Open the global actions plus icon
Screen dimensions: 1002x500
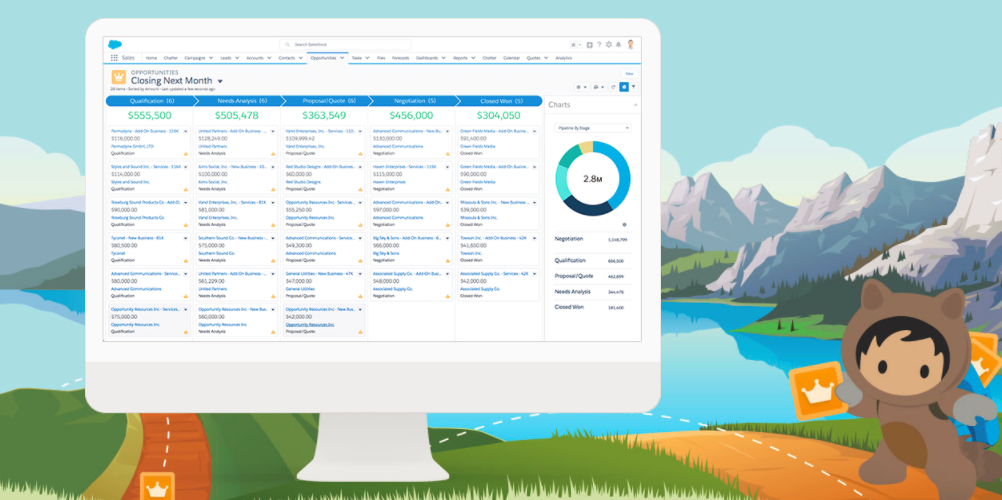[x=589, y=45]
